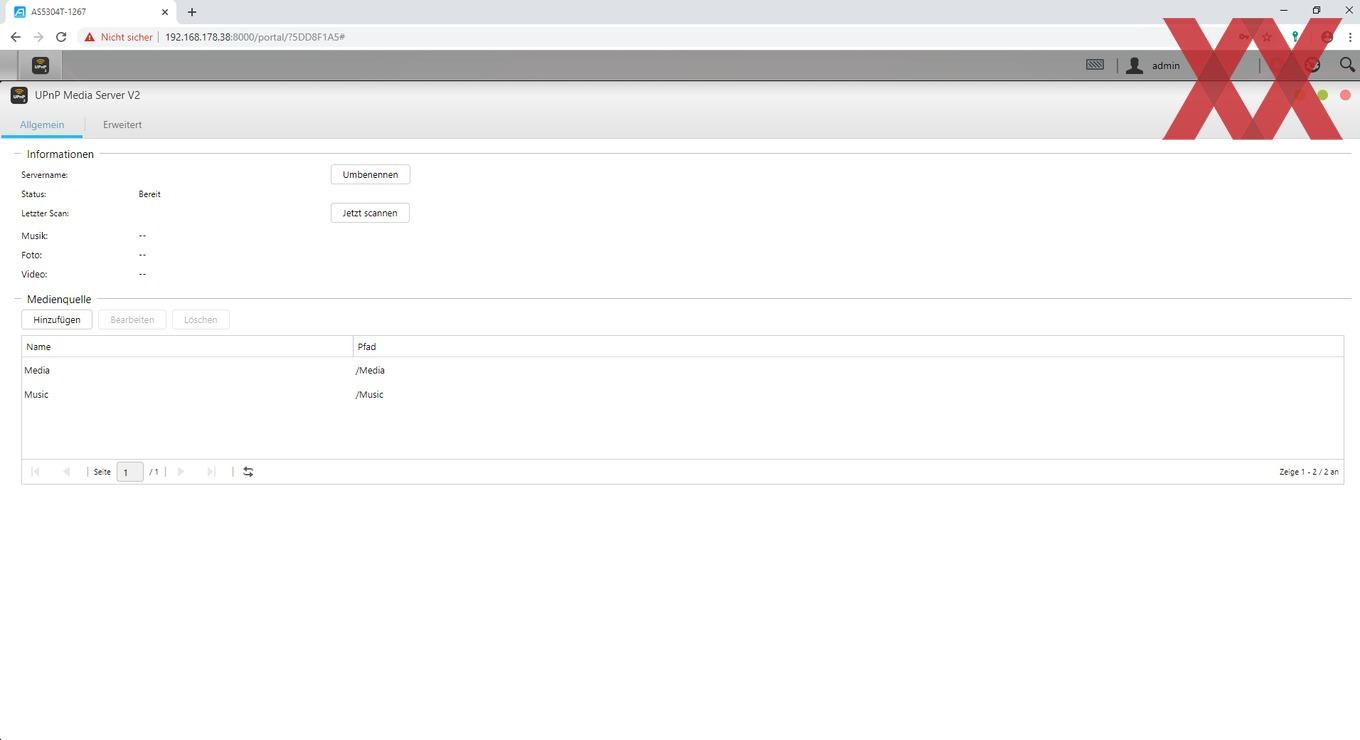
Task: Add a media source with Hinzufügen
Action: [x=57, y=320]
